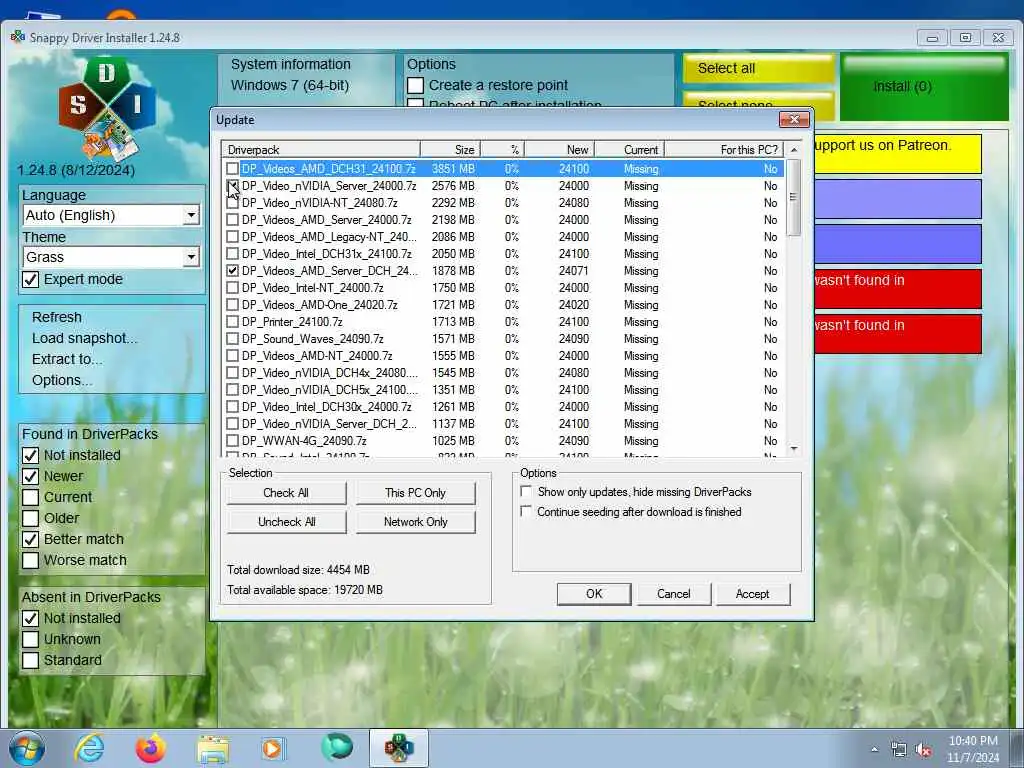The height and width of the screenshot is (768, 1024).
Task: Sort list by New column header
Action: [x=560, y=150]
